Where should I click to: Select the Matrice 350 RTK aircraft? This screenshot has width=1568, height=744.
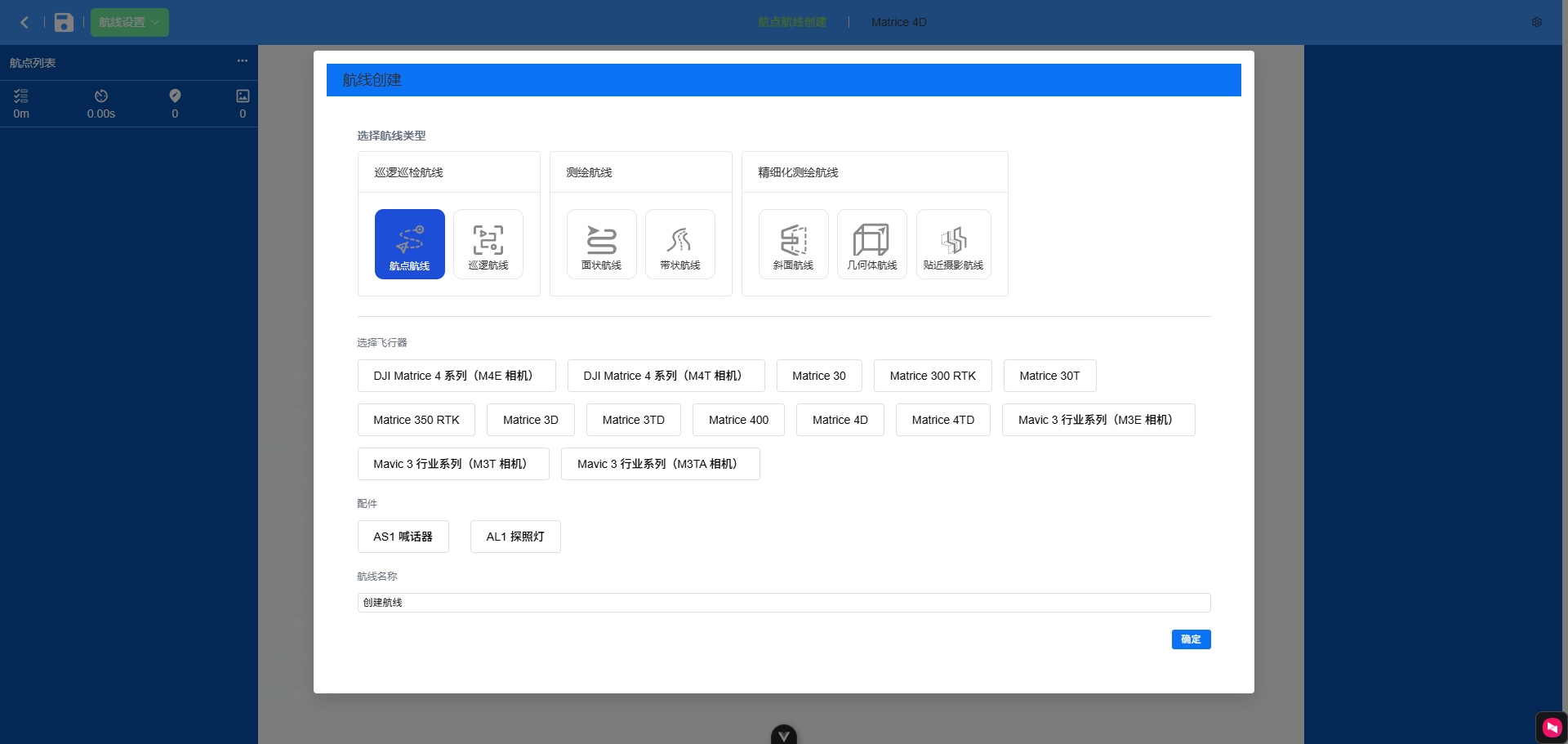click(416, 420)
